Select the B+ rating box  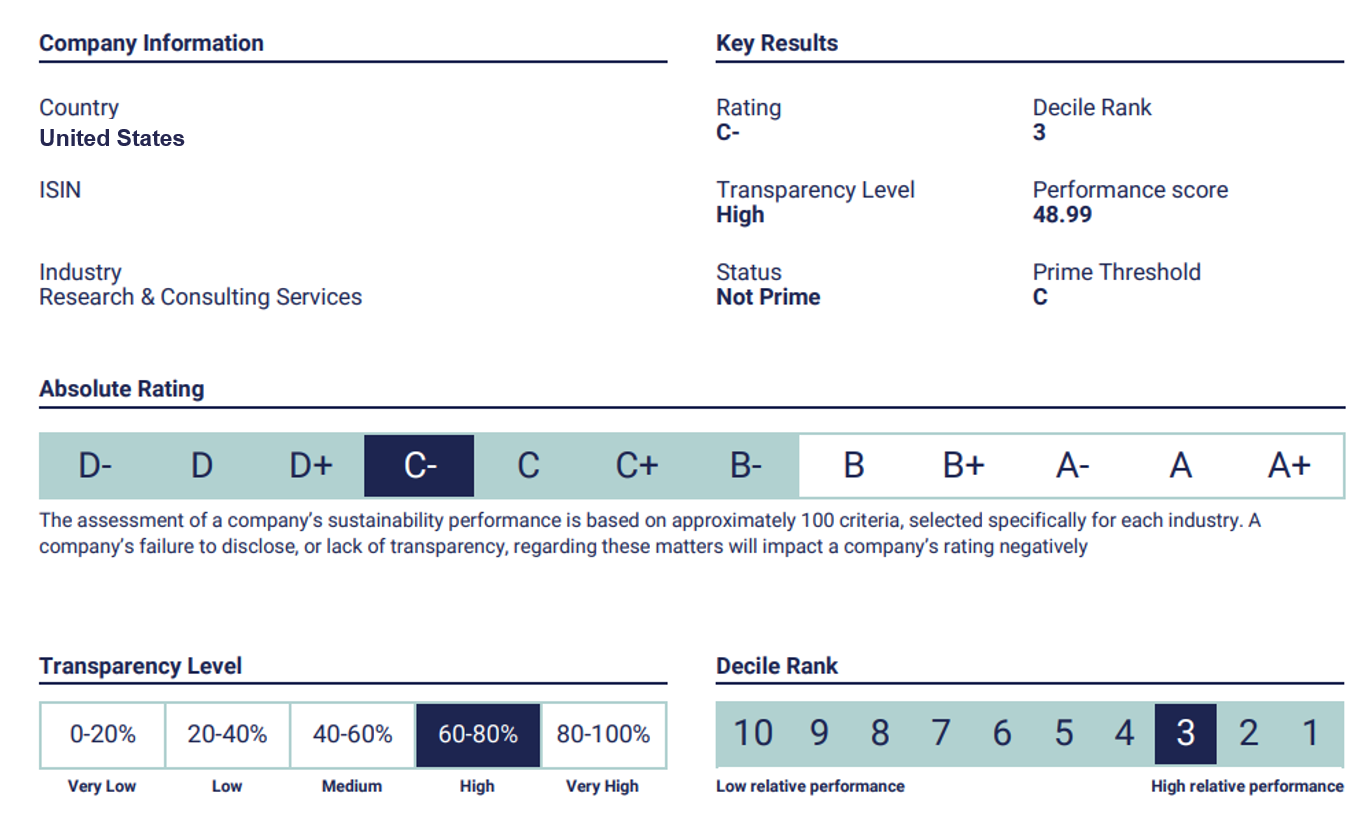[963, 466]
